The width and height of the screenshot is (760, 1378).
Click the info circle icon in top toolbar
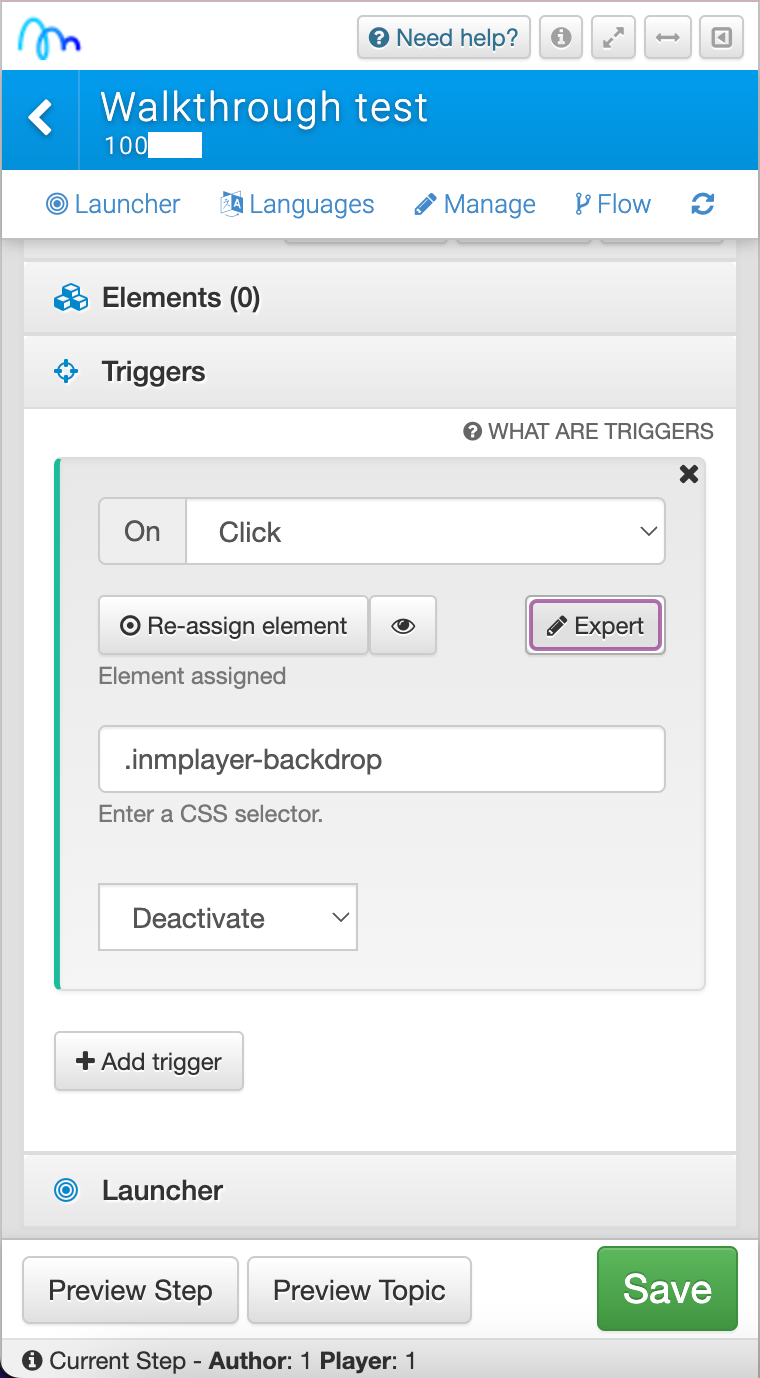tap(561, 39)
